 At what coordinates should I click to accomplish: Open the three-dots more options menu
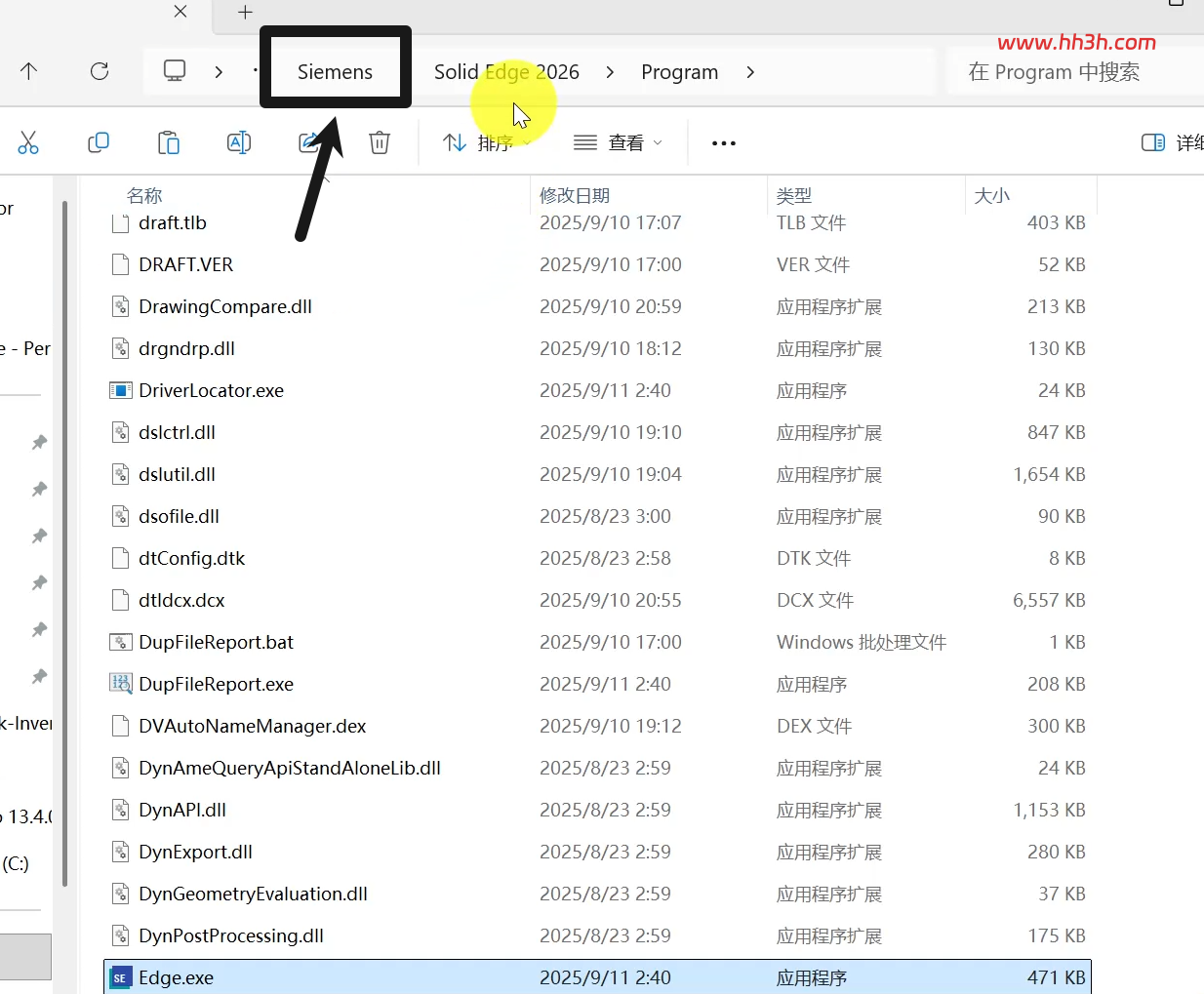click(724, 143)
